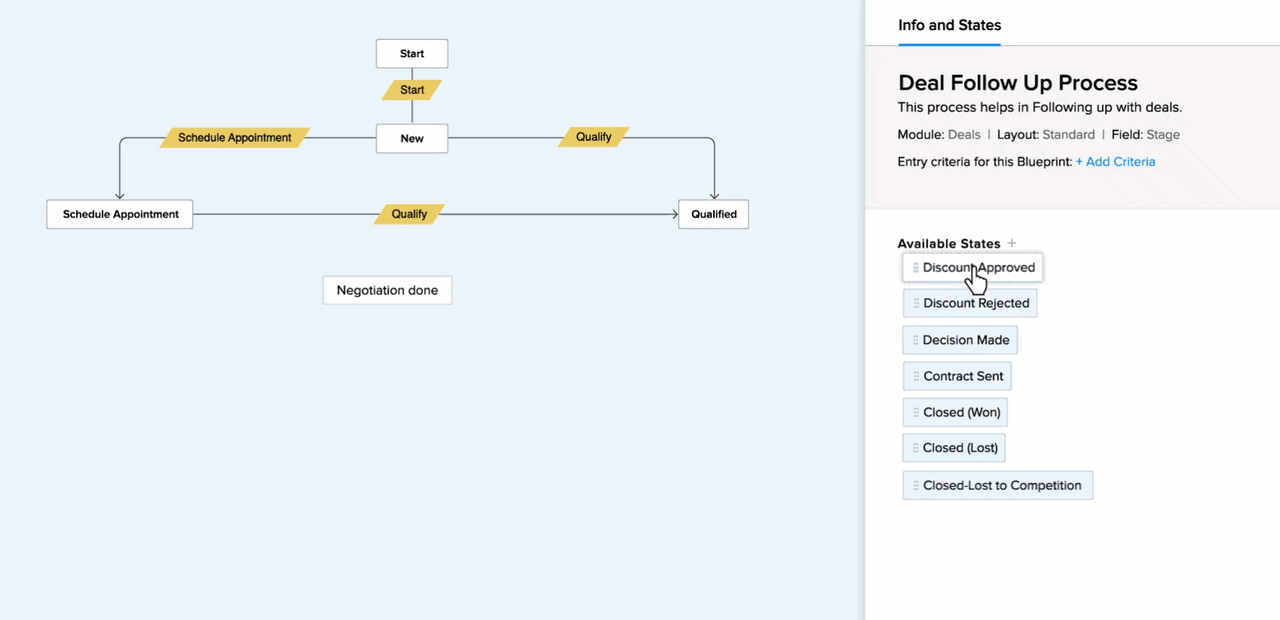Grab the drag handle of Closed-Lost to Competition
Viewport: 1280px width, 620px height.
915,486
